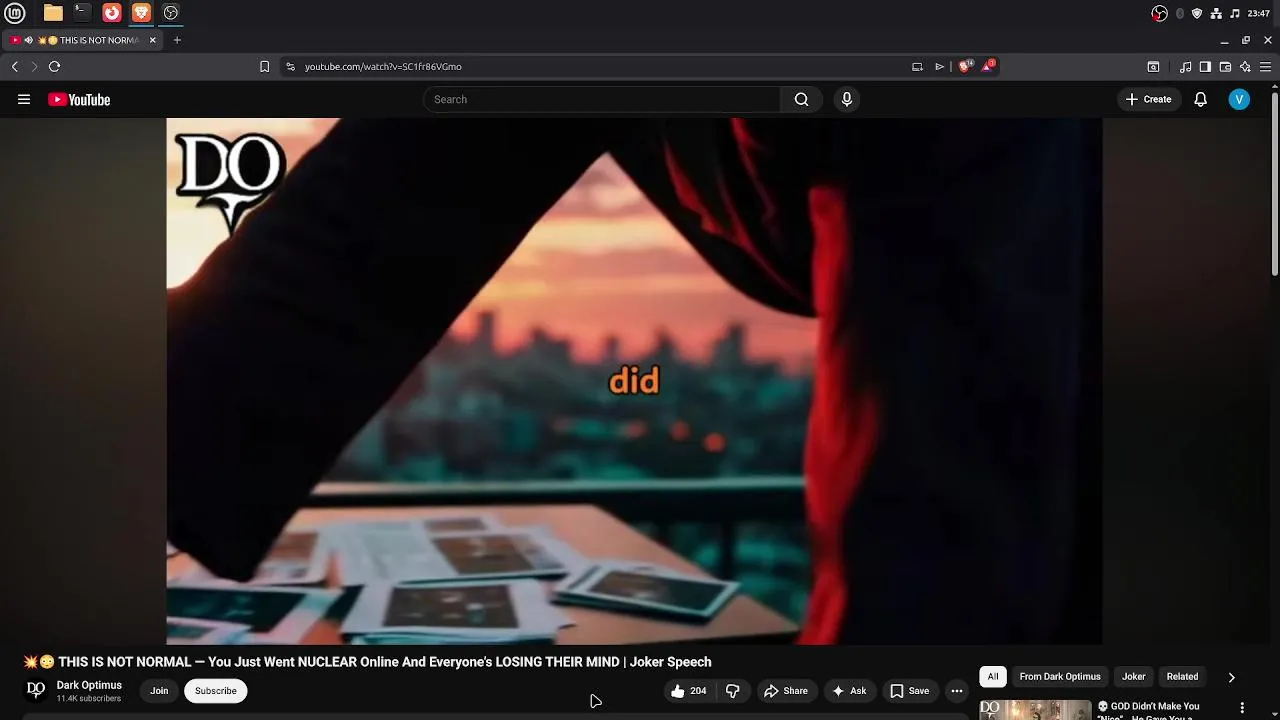The width and height of the screenshot is (1280, 720).
Task: Show more filter chips with right chevron
Action: [1231, 677]
